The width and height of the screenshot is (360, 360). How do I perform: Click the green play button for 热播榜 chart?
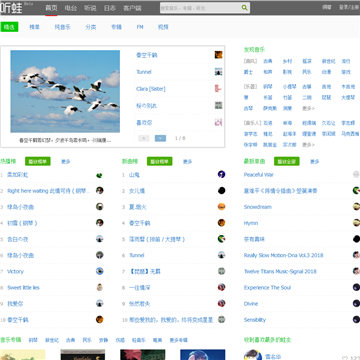(38, 161)
